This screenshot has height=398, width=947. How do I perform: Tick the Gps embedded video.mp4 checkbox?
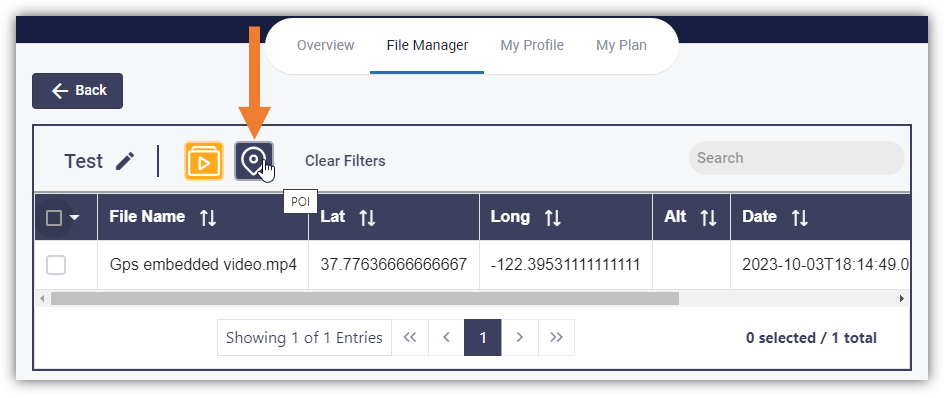56,265
